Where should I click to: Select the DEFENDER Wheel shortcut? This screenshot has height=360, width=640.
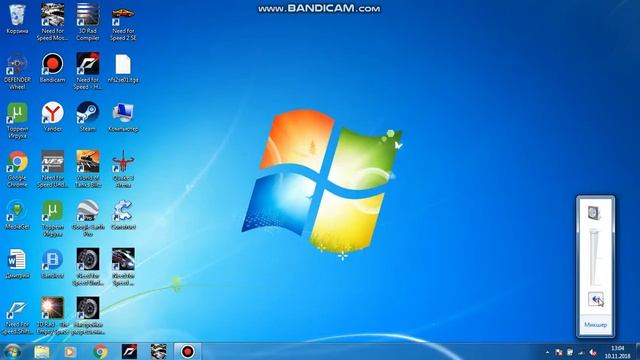coord(17,71)
